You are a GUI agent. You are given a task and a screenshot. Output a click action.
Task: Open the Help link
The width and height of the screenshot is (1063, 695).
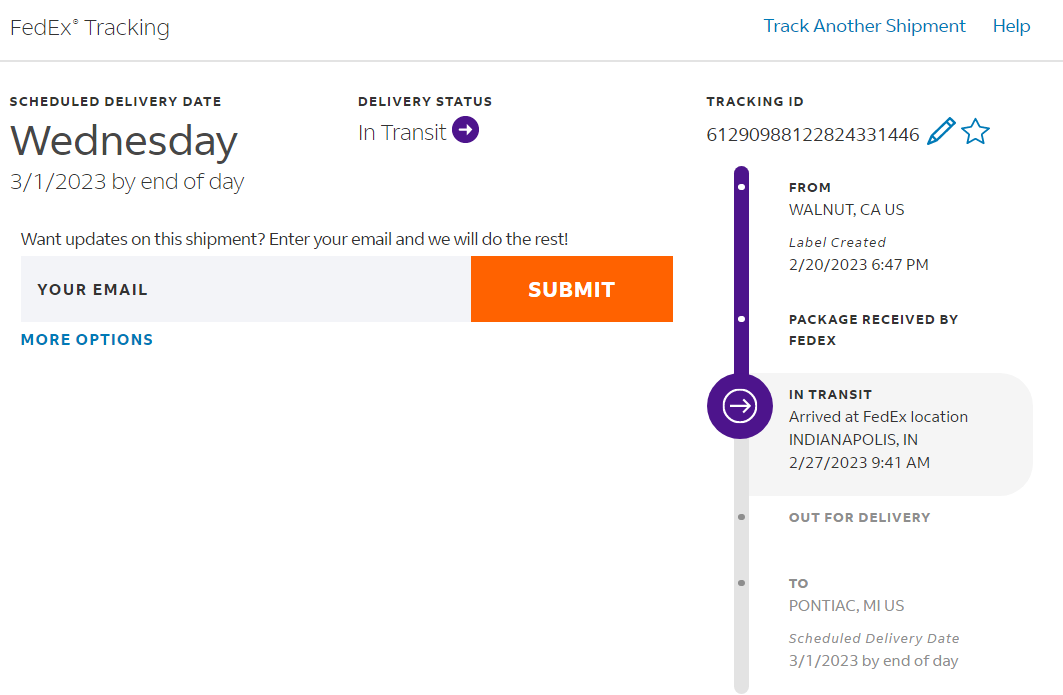[x=1011, y=26]
